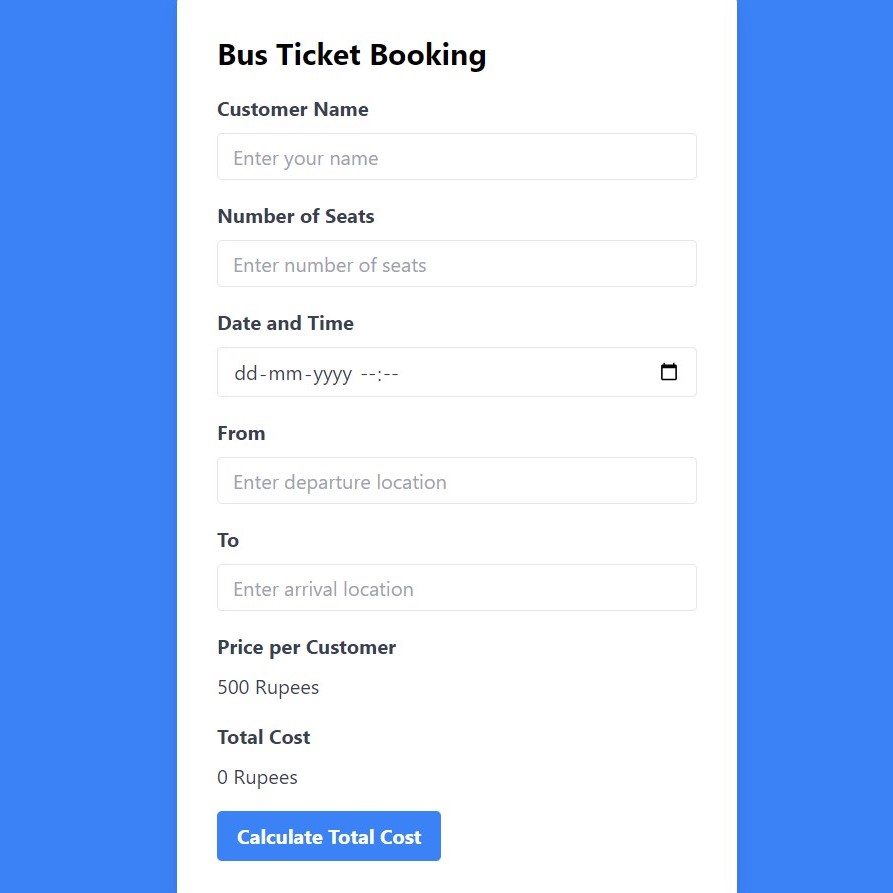
Task: Click the Date and Time label
Action: (285, 323)
